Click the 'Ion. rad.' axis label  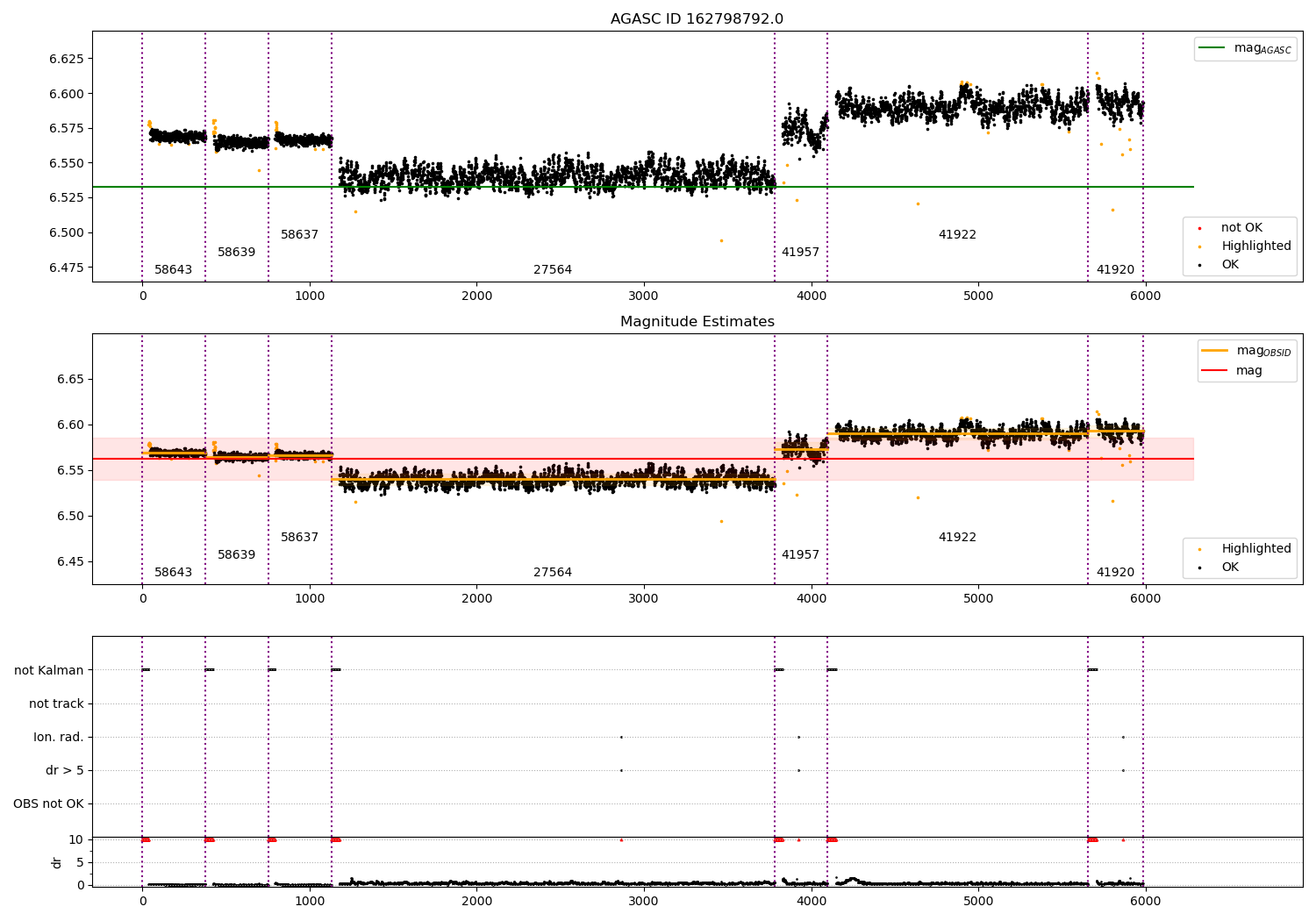pos(59,738)
